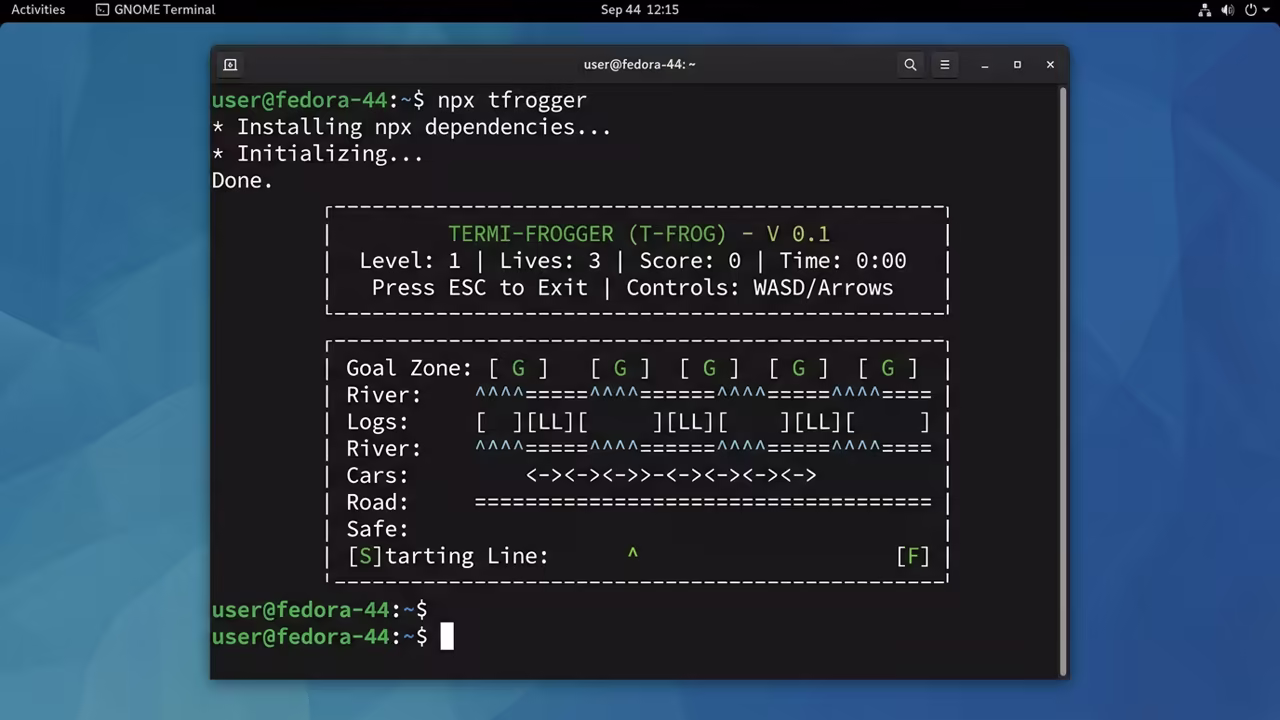Viewport: 1280px width, 720px height.
Task: Maximize the terminal window
Action: [x=1017, y=64]
